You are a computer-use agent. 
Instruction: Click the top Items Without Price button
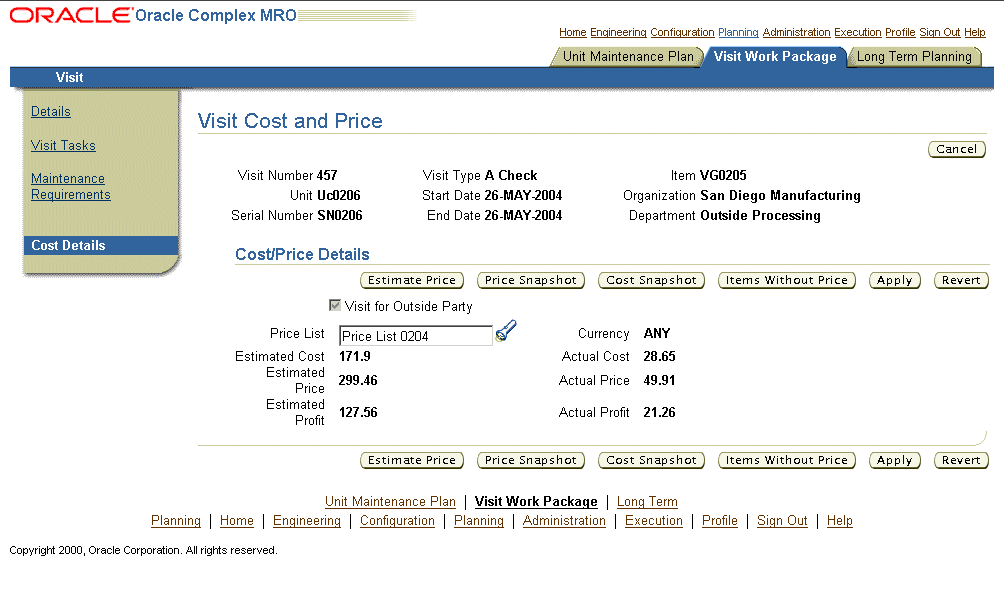(786, 280)
